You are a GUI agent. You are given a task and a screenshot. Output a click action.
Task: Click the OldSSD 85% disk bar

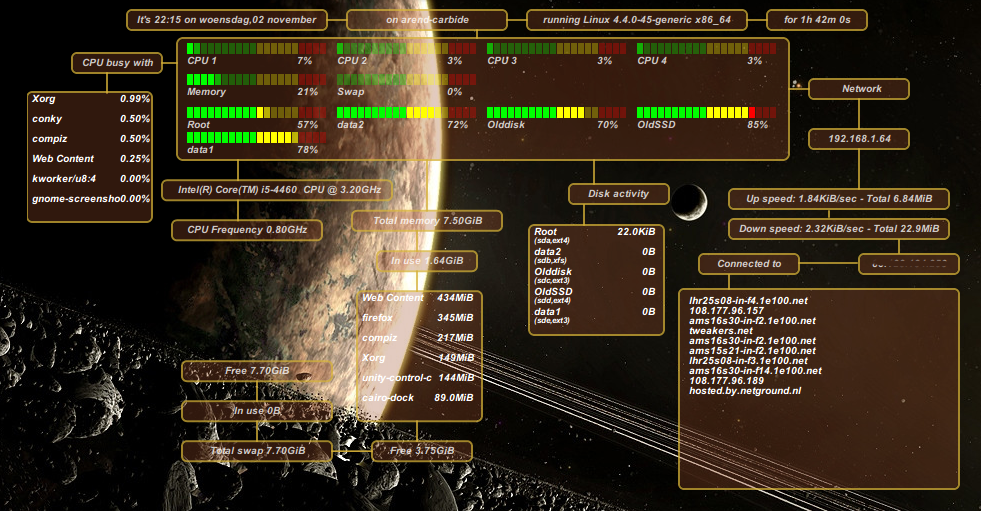[707, 113]
